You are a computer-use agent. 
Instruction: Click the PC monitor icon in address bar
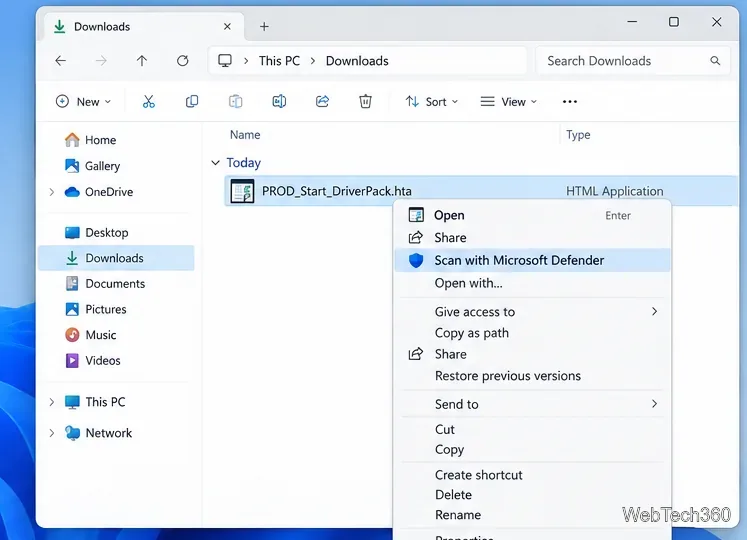(225, 61)
